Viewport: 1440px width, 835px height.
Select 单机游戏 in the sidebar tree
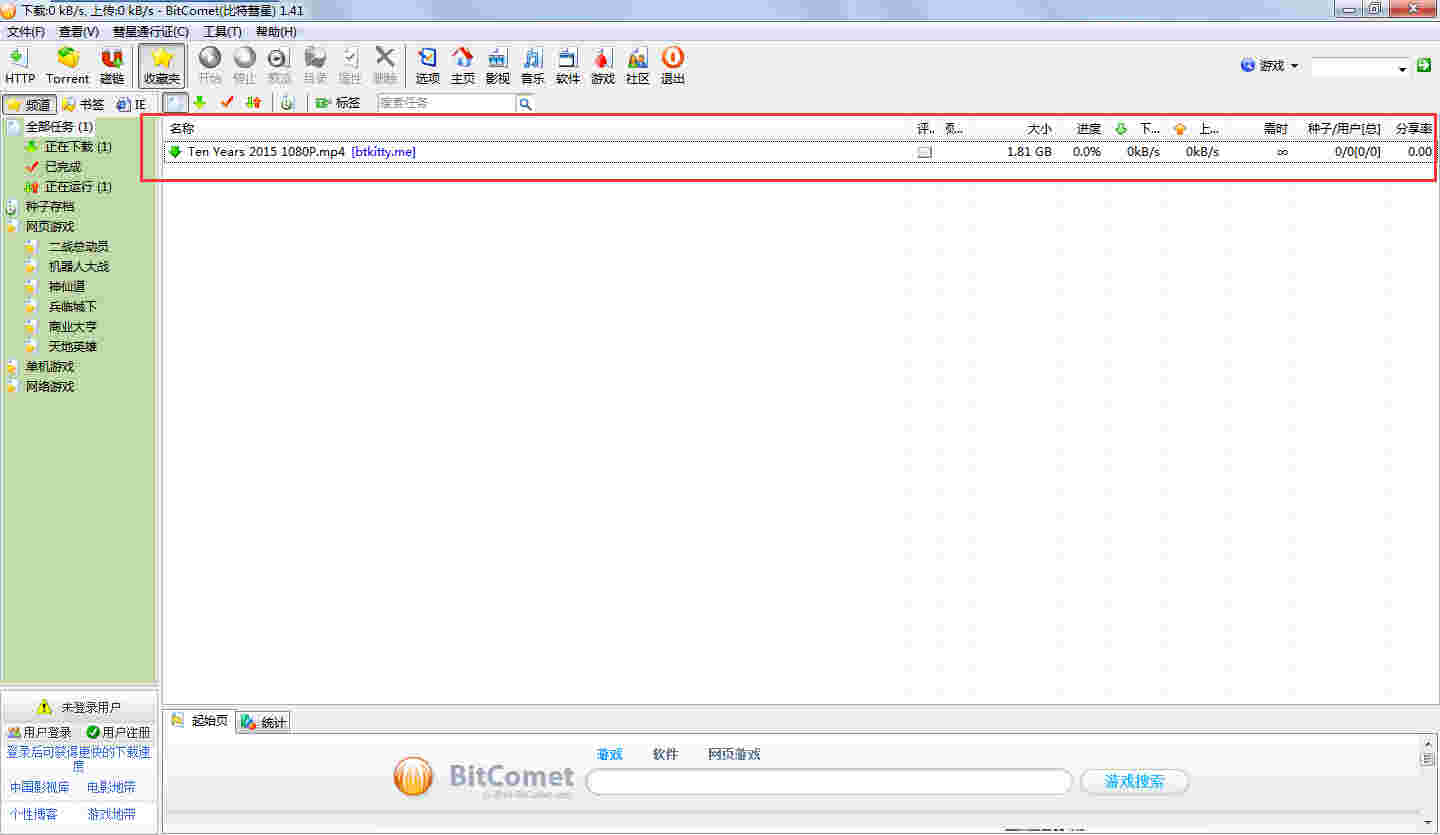coord(50,367)
